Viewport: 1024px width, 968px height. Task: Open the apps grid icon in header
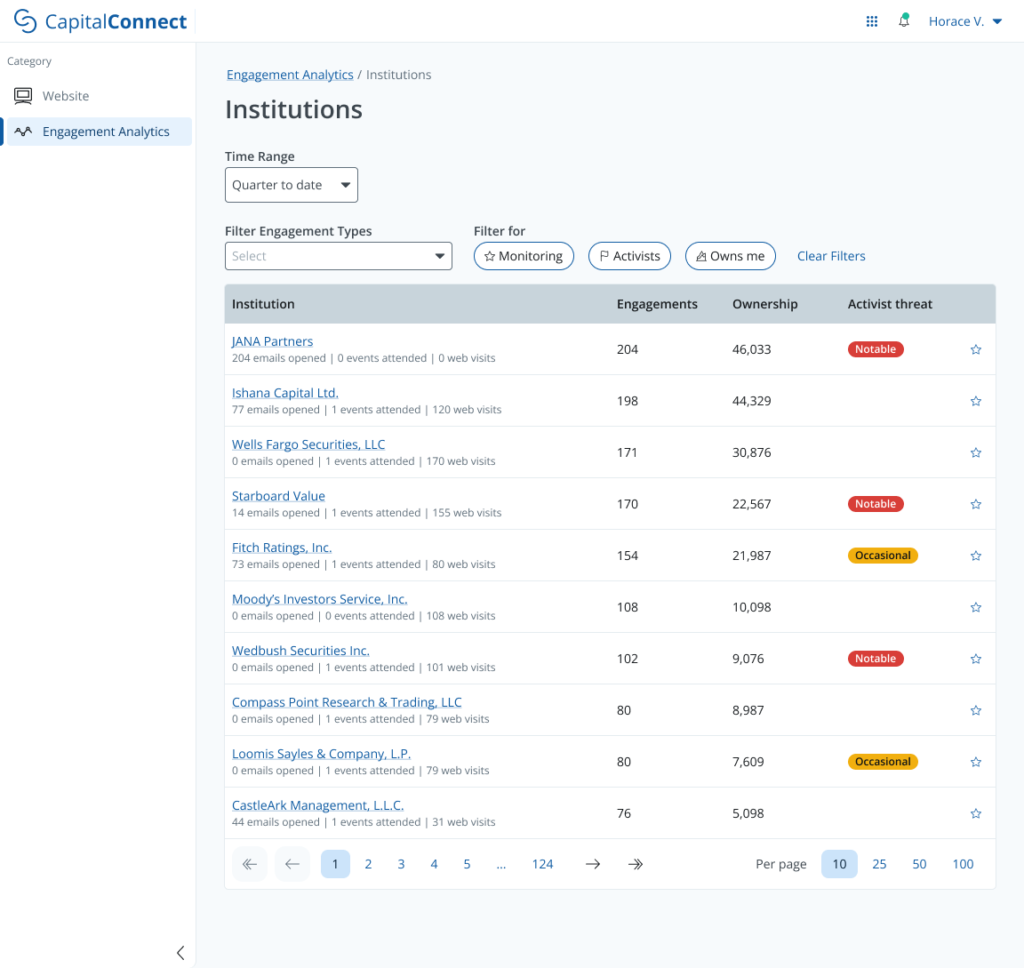point(871,20)
